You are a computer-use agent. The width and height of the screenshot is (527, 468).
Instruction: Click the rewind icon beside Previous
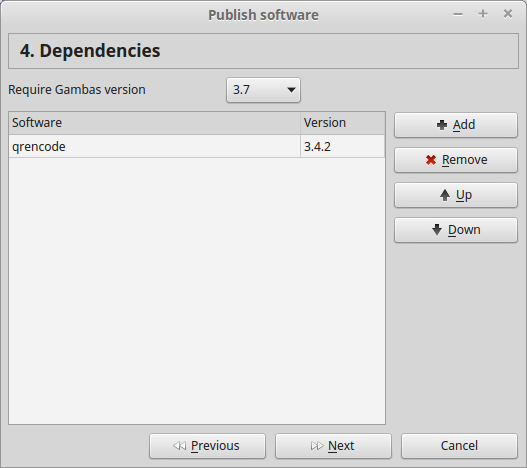point(179,446)
